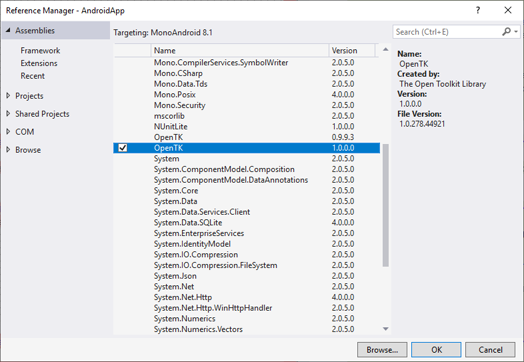Screen dimensions: 524x362
Task: Close the Reference Manager dialog
Action: coord(508,10)
